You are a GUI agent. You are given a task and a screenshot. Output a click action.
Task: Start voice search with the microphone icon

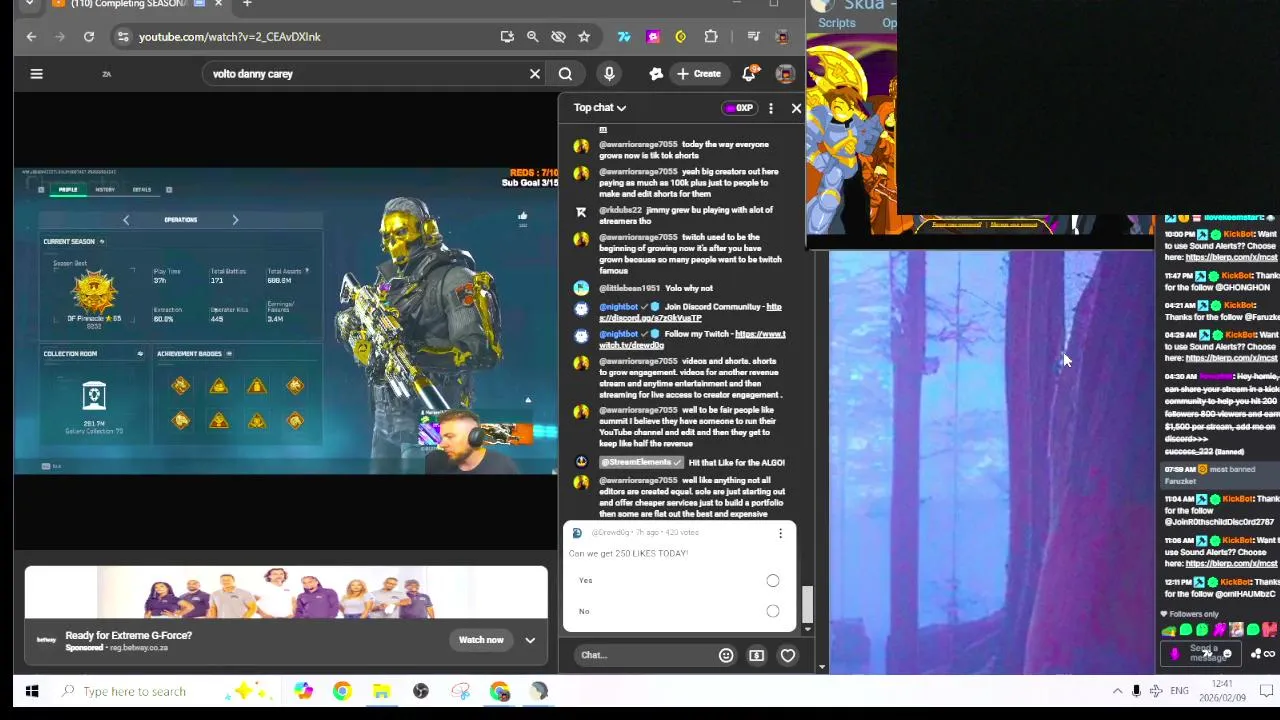(x=609, y=73)
